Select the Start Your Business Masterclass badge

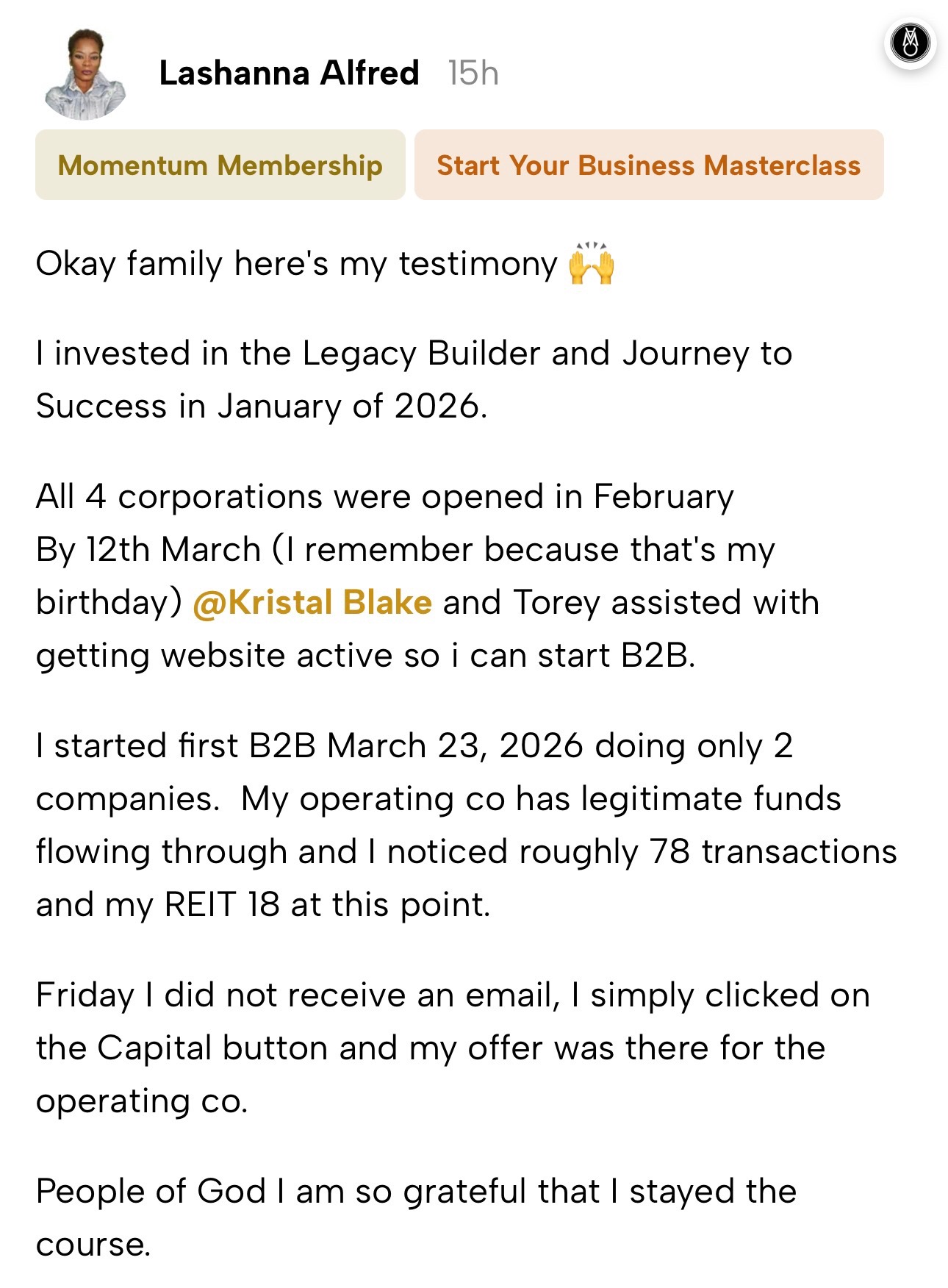[x=649, y=165]
